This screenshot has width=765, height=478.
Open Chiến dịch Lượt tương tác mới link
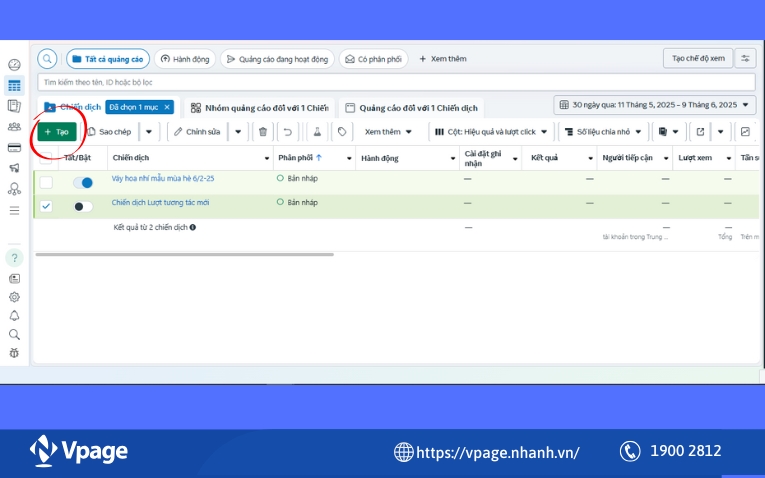tap(161, 202)
